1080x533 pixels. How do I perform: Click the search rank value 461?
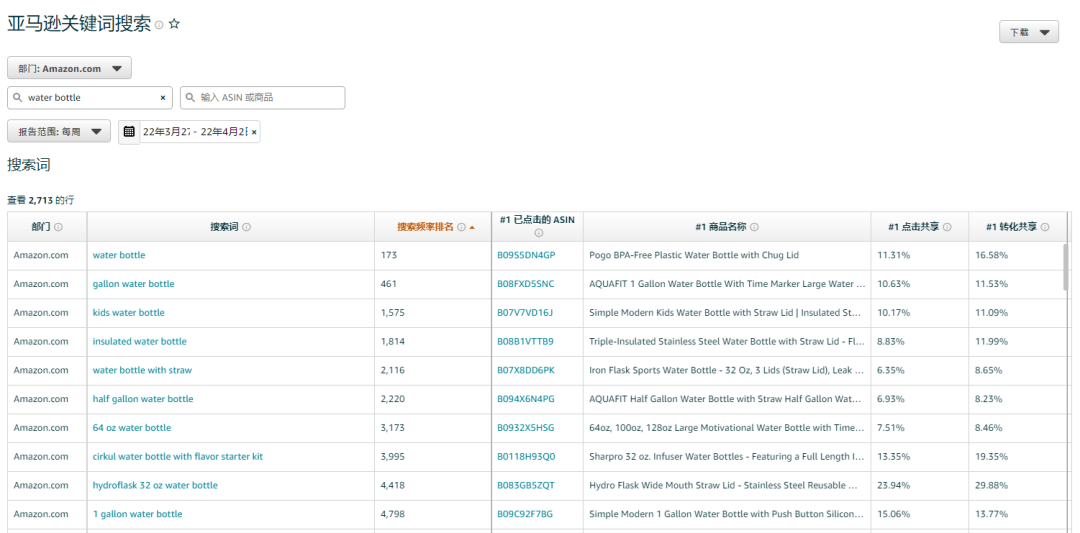389,284
